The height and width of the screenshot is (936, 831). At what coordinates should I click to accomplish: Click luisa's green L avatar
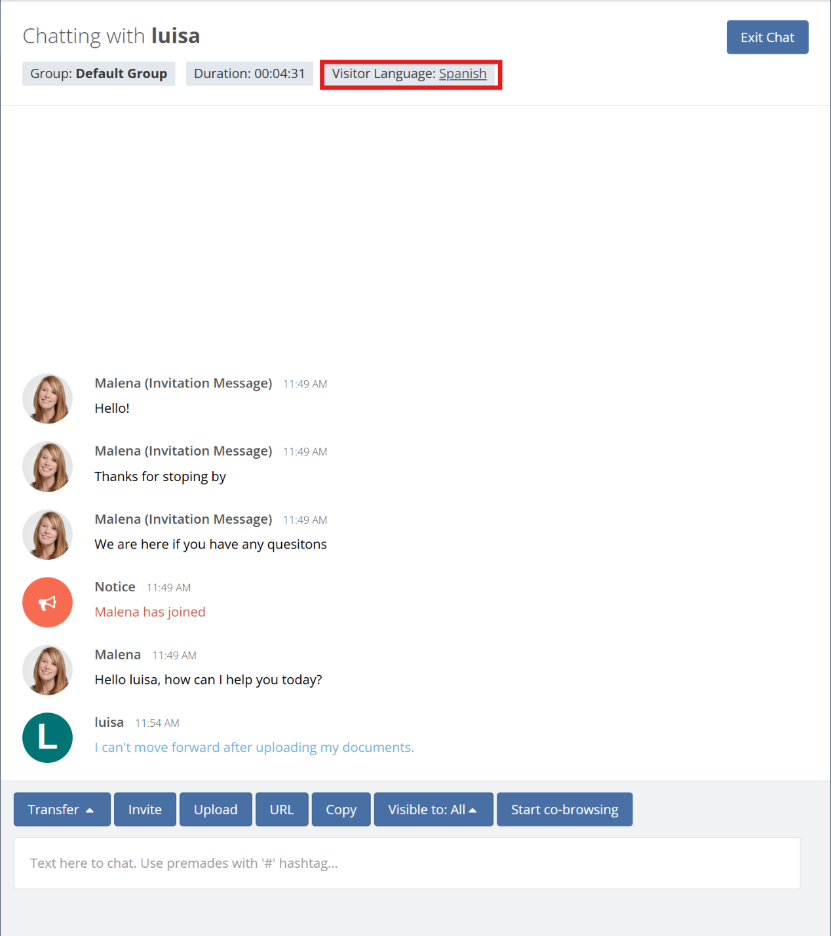47,738
